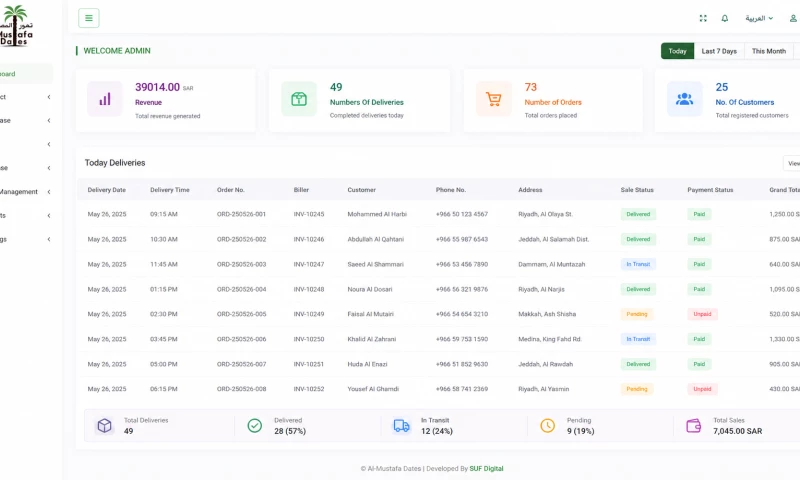Image resolution: width=800 pixels, height=480 pixels.
Task: Click the customers group icon
Action: [x=685, y=99]
